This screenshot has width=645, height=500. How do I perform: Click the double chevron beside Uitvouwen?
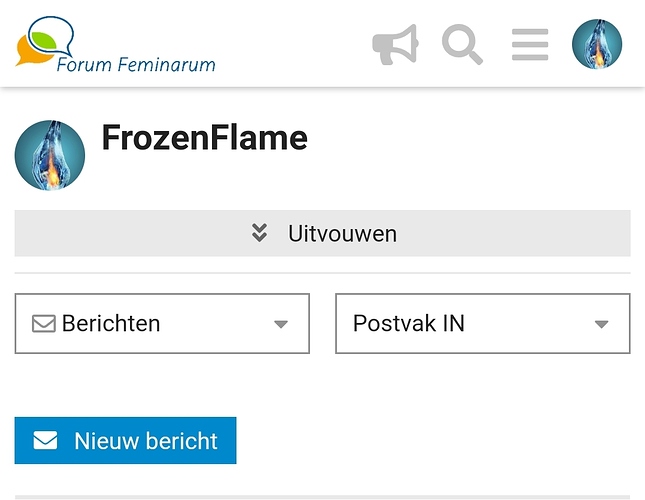point(260,234)
